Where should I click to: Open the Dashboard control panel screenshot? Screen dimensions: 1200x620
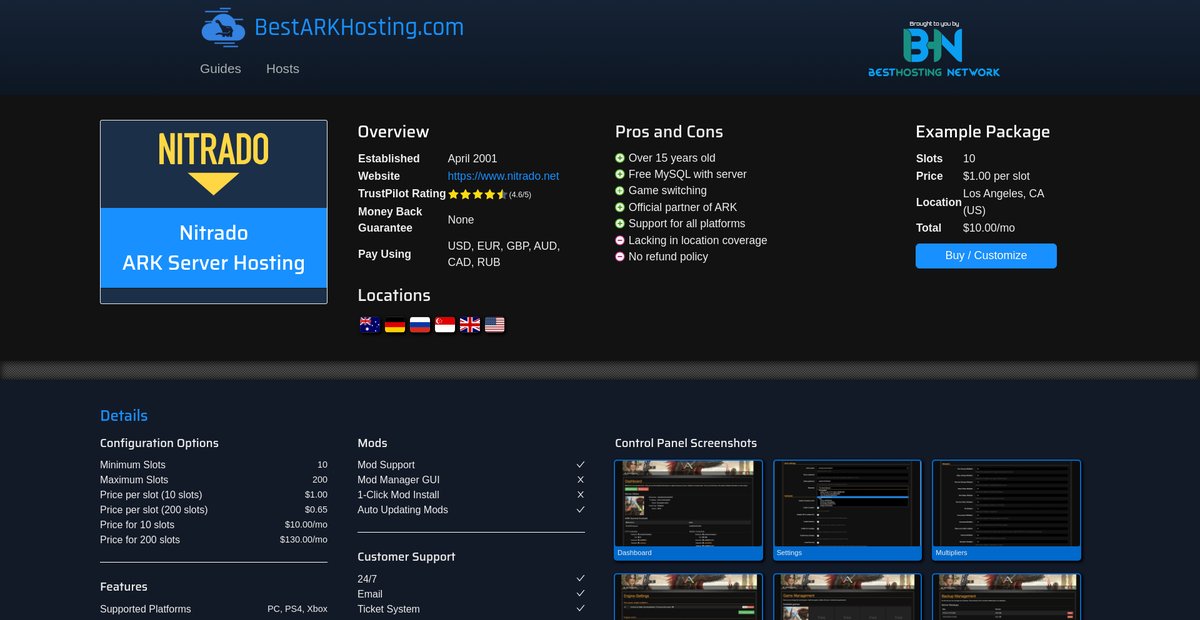click(688, 510)
